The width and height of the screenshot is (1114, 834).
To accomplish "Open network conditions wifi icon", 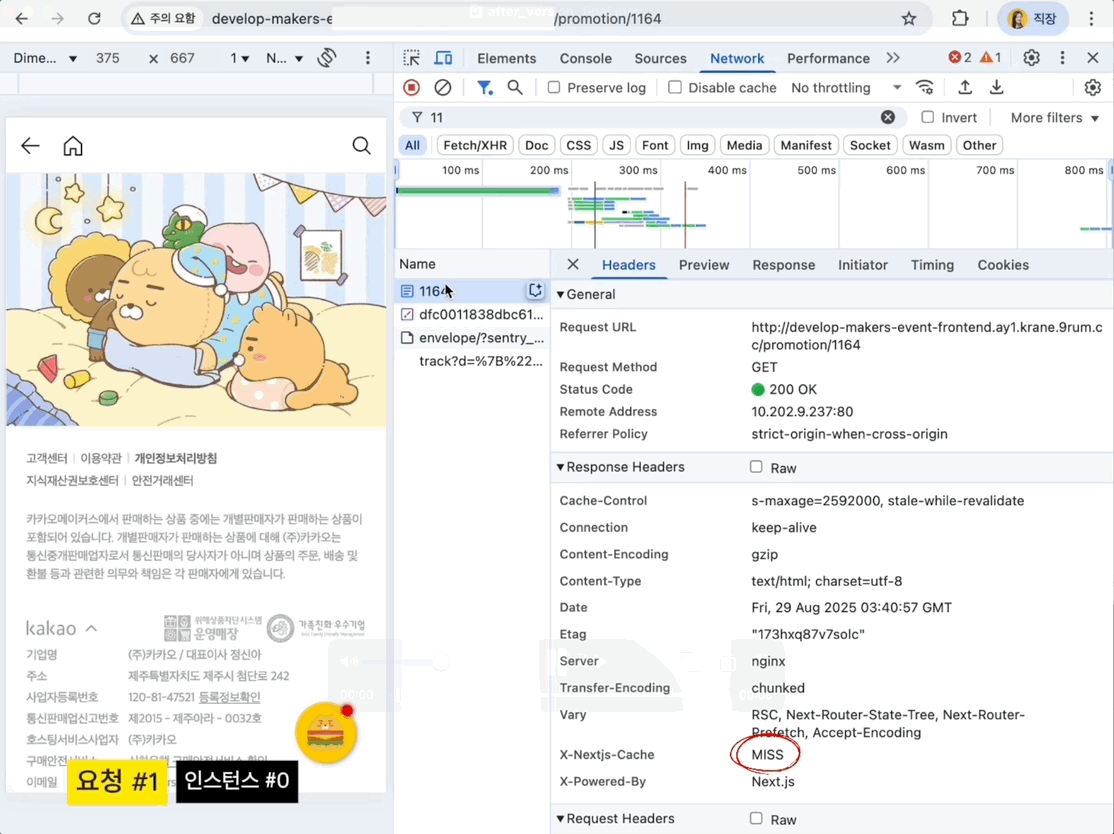I will [x=924, y=87].
